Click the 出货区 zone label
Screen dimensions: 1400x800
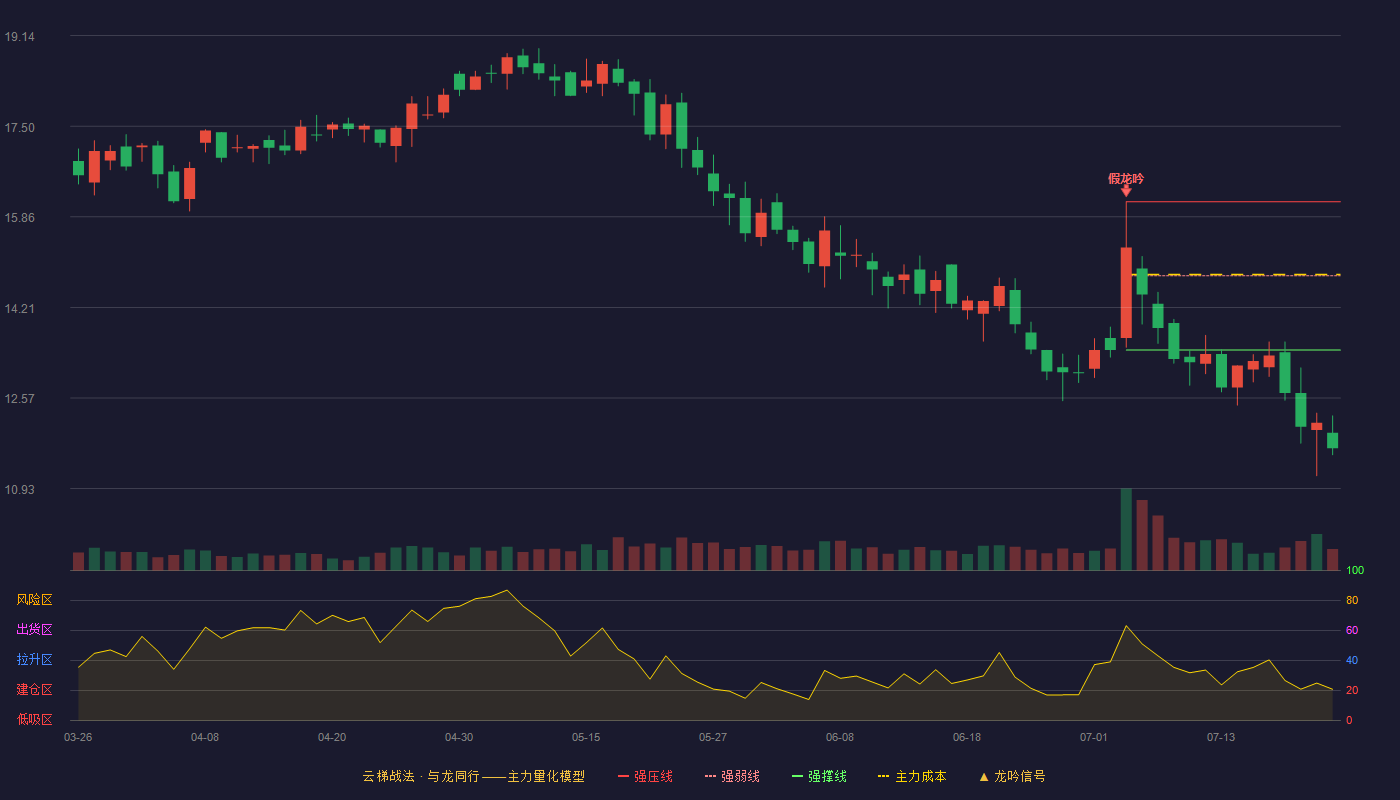point(34,630)
